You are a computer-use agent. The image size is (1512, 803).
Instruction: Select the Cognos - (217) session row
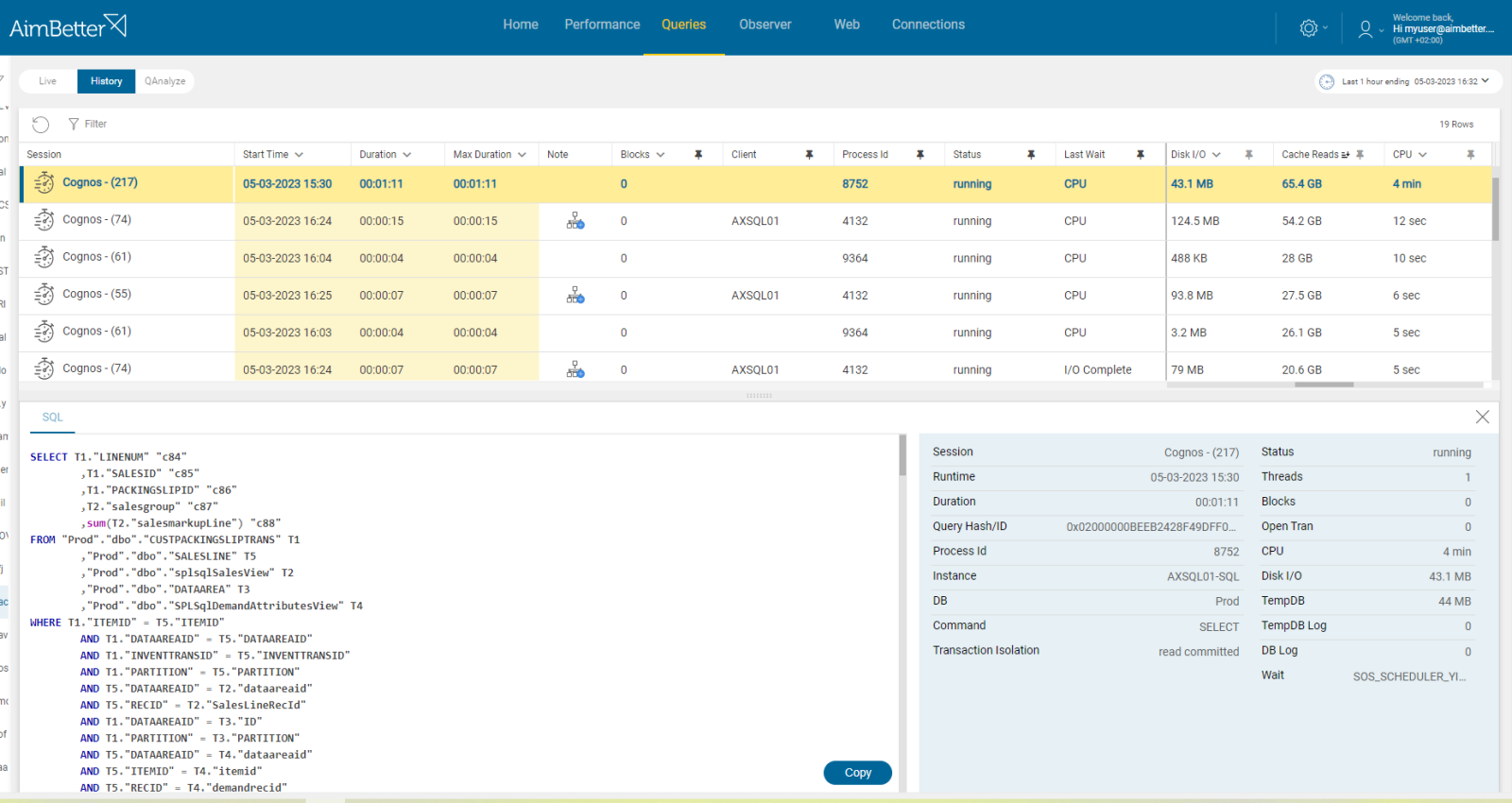[756, 184]
